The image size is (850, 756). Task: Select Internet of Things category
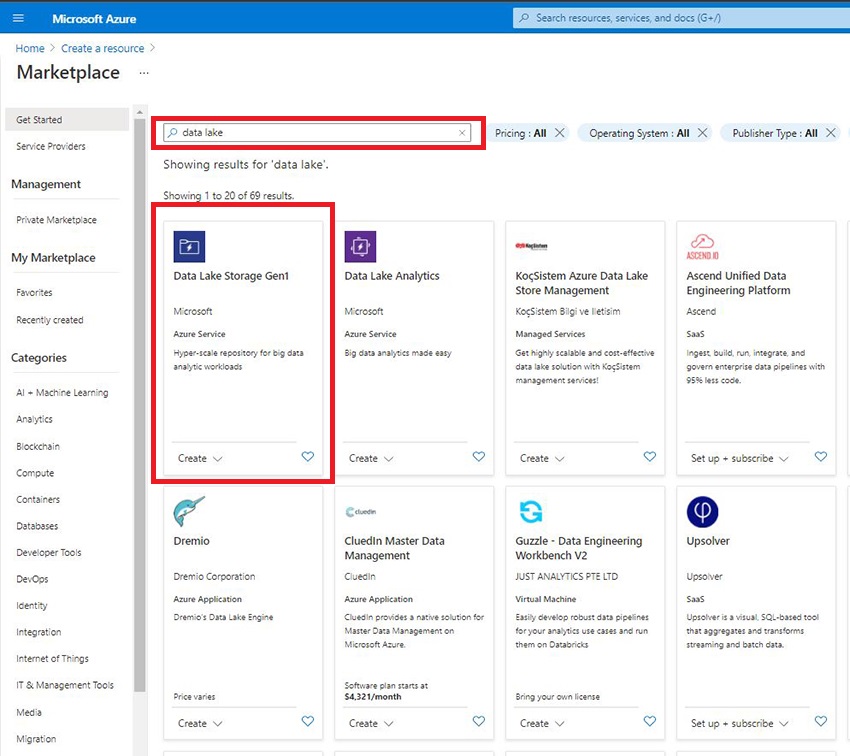53,659
